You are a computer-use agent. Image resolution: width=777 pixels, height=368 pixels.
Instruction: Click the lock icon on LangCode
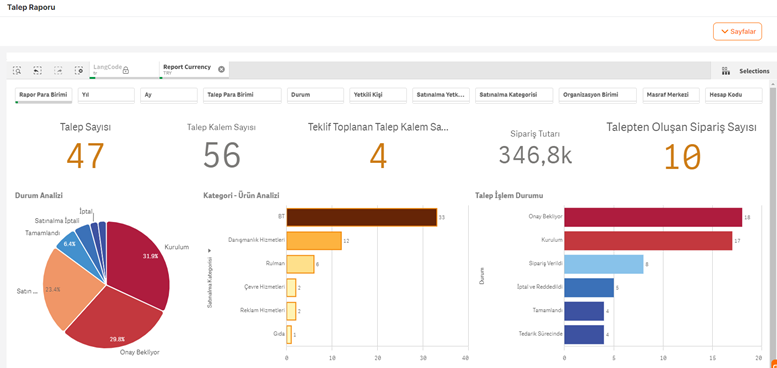click(126, 70)
